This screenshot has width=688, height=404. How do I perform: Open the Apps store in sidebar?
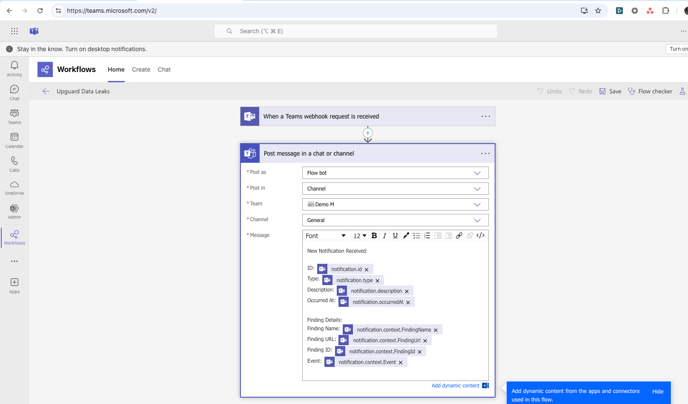(x=14, y=286)
